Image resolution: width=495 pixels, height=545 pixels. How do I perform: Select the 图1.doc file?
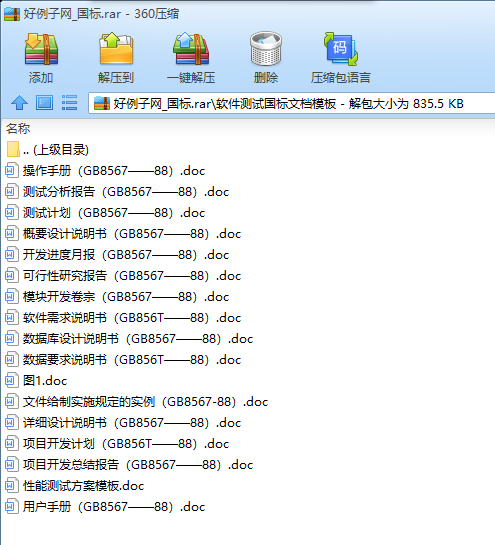[x=36, y=381]
